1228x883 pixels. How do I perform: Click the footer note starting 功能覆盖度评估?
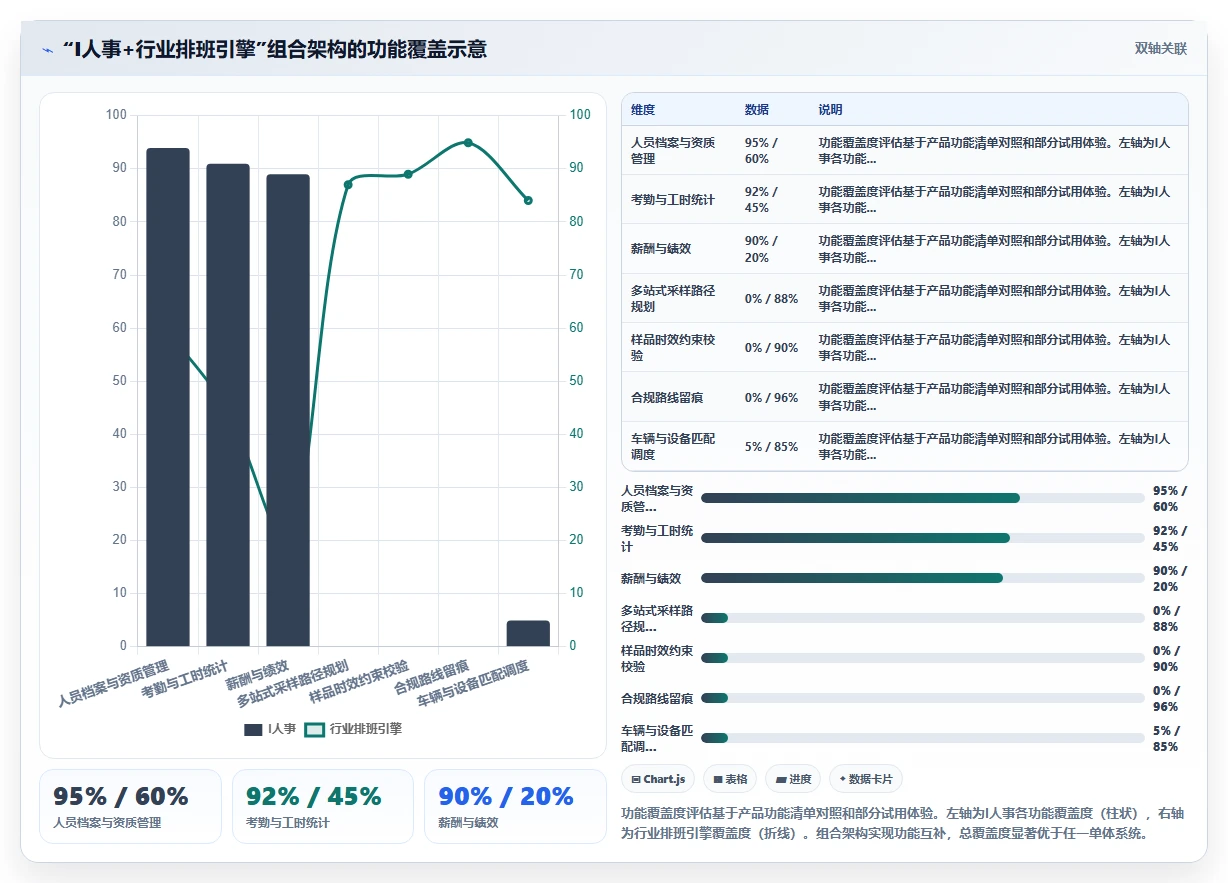tap(903, 822)
